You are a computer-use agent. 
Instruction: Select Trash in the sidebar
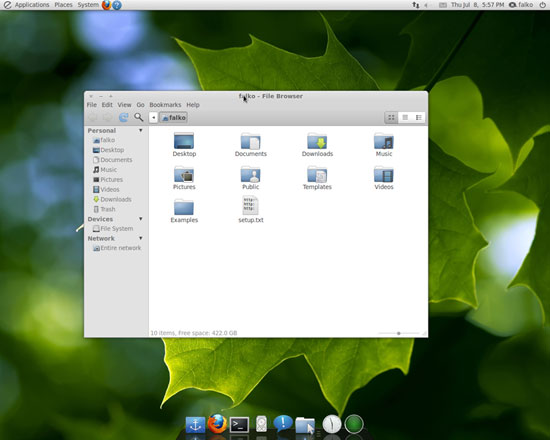tap(104, 209)
